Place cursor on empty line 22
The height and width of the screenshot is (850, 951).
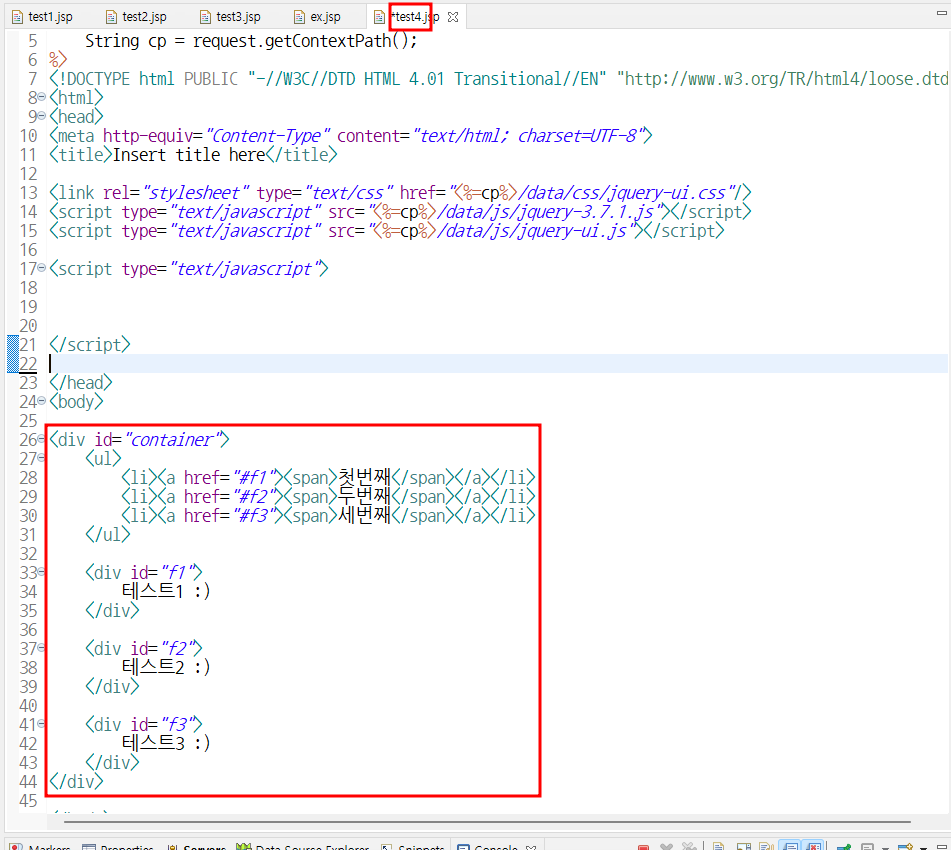497,363
